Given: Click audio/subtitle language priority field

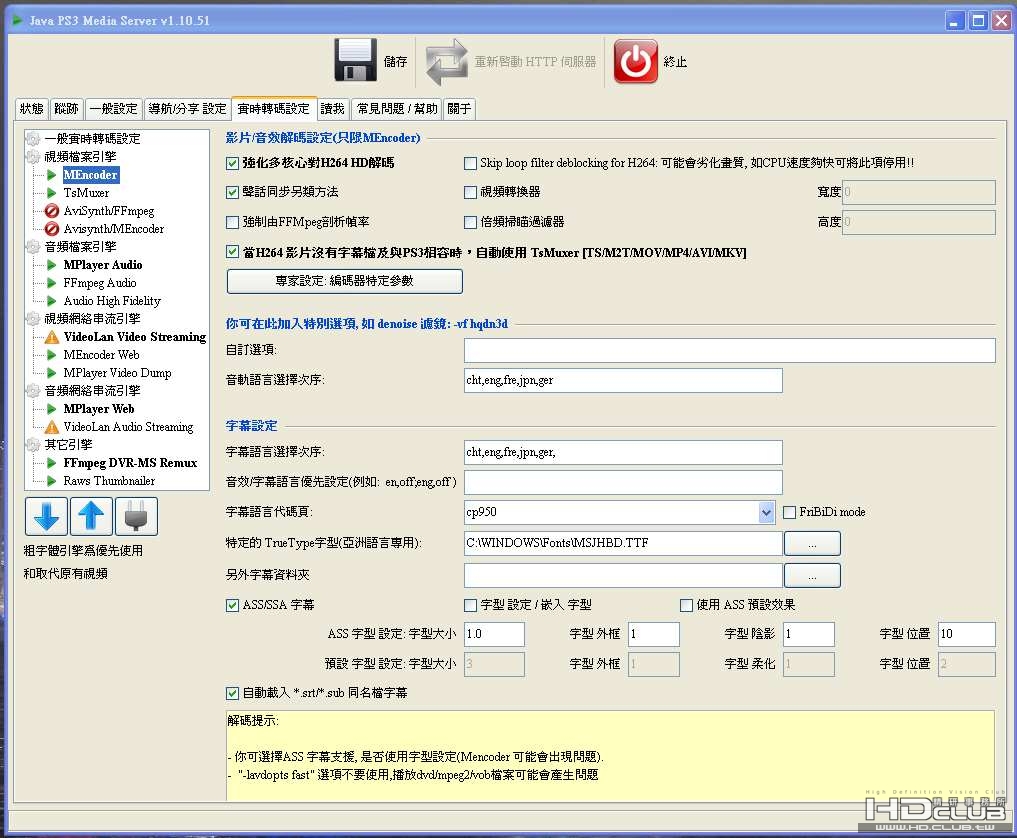Looking at the screenshot, I should [x=623, y=482].
